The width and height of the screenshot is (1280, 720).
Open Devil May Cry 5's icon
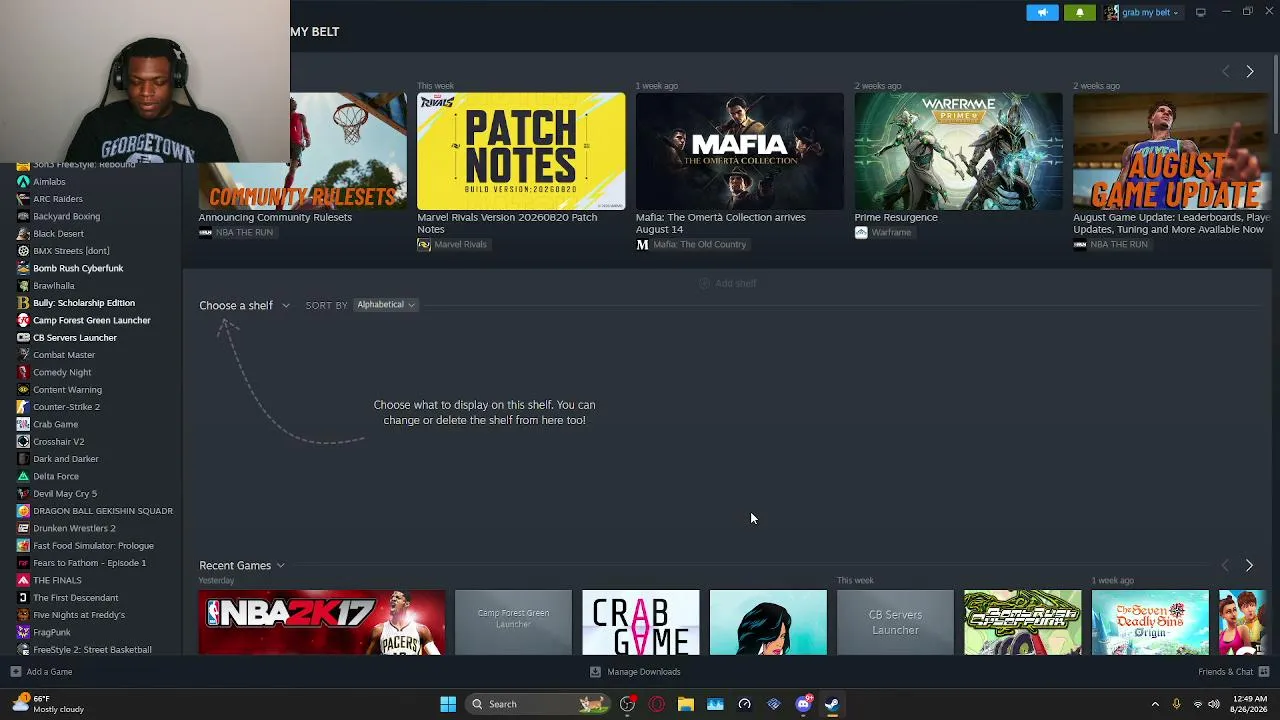coord(23,494)
